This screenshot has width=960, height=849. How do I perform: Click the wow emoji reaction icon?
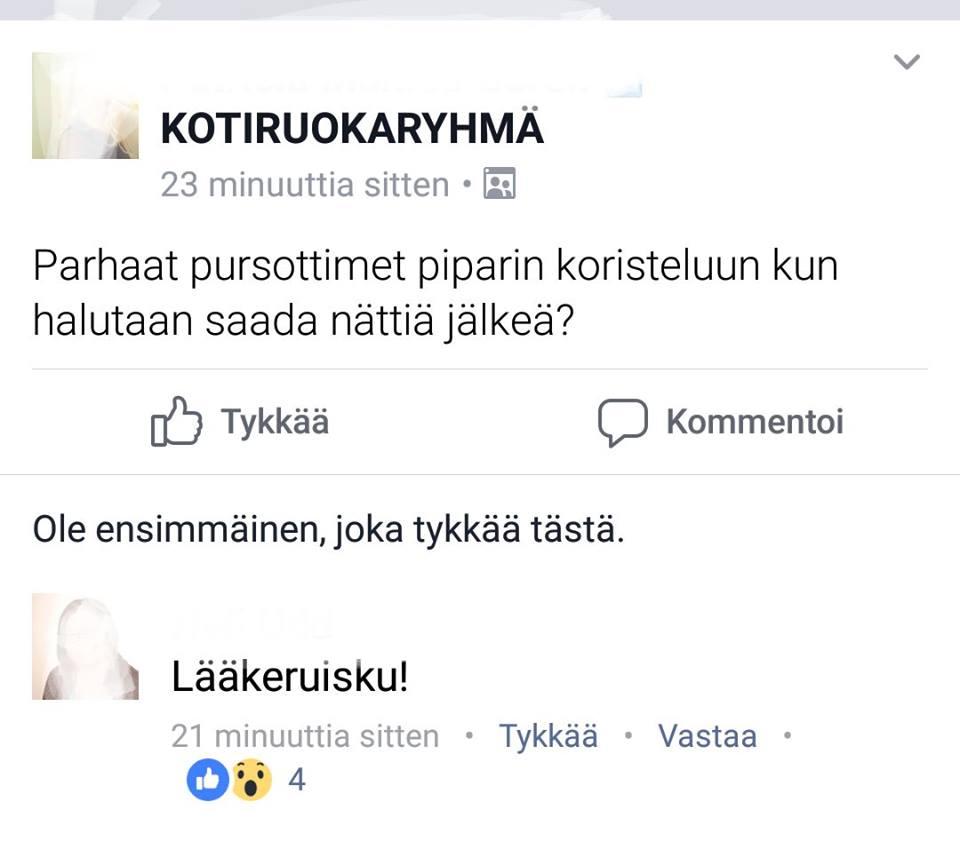tap(252, 780)
